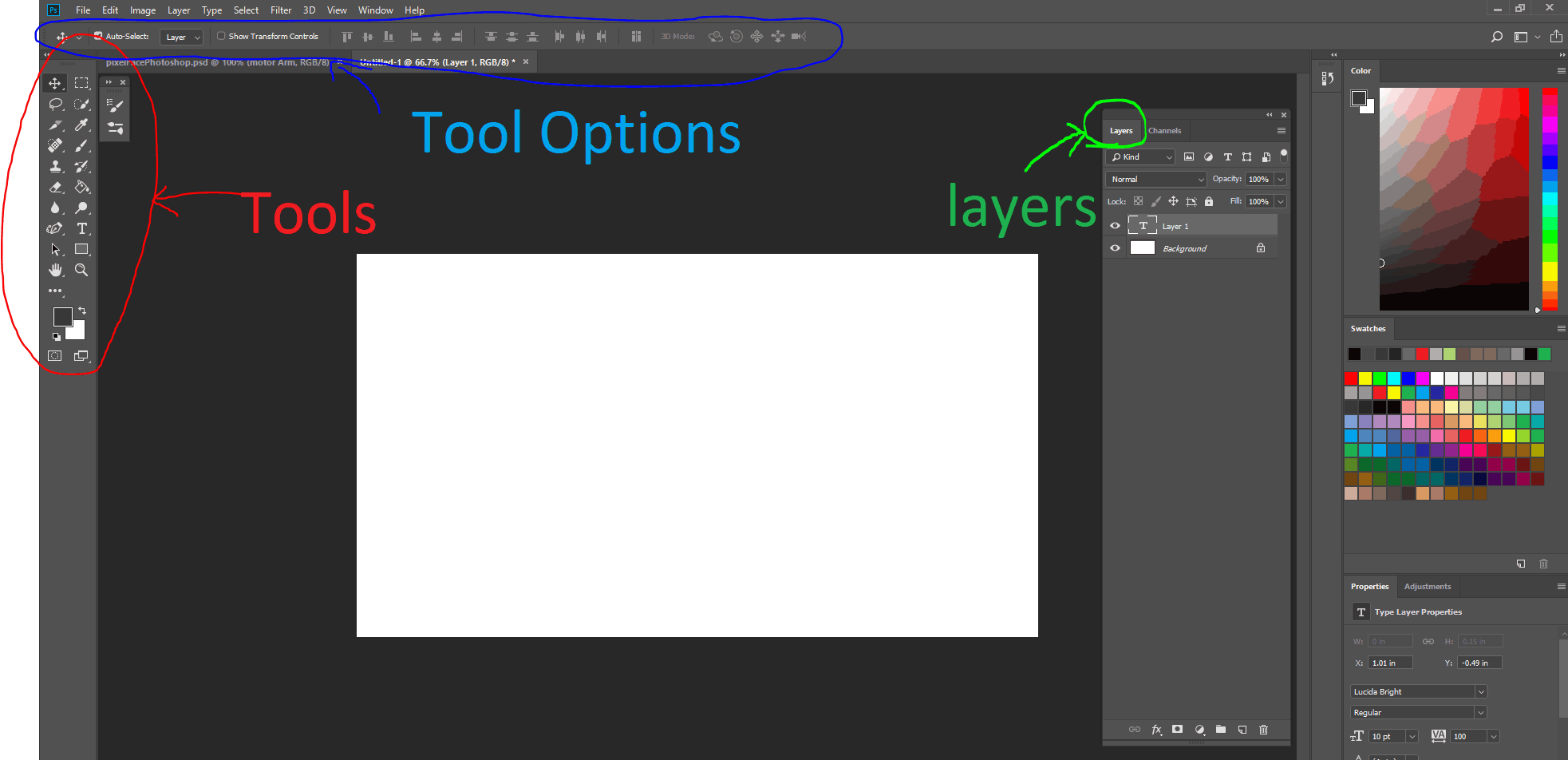The height and width of the screenshot is (760, 1568).
Task: Select the Blur tool
Action: coord(55,208)
